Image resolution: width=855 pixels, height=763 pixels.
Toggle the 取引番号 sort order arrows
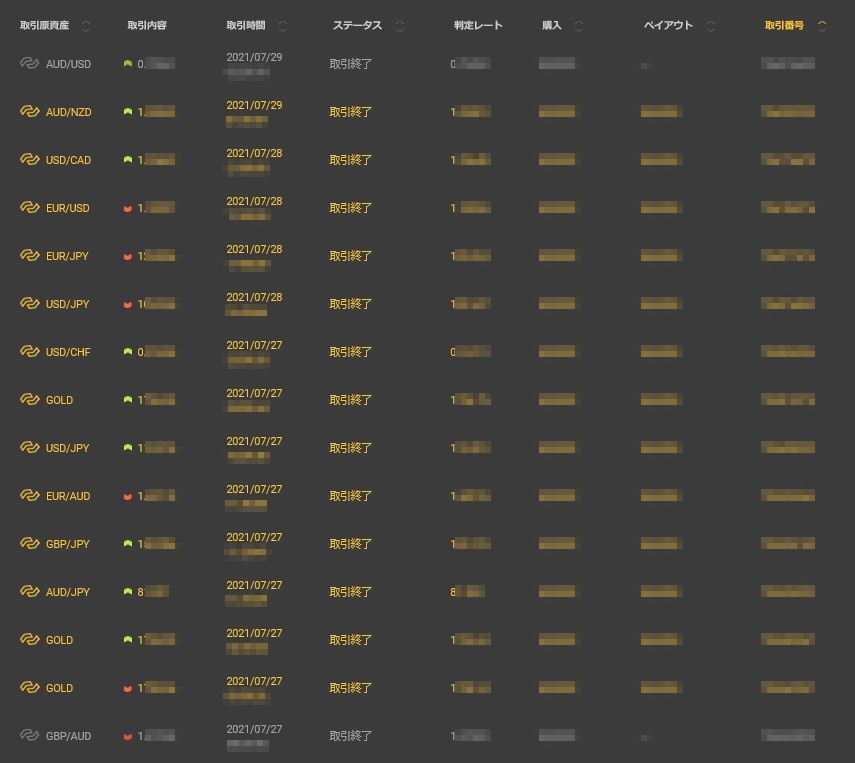click(x=822, y=26)
